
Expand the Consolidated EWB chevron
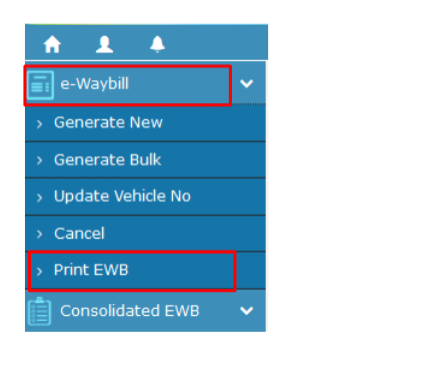tap(247, 311)
